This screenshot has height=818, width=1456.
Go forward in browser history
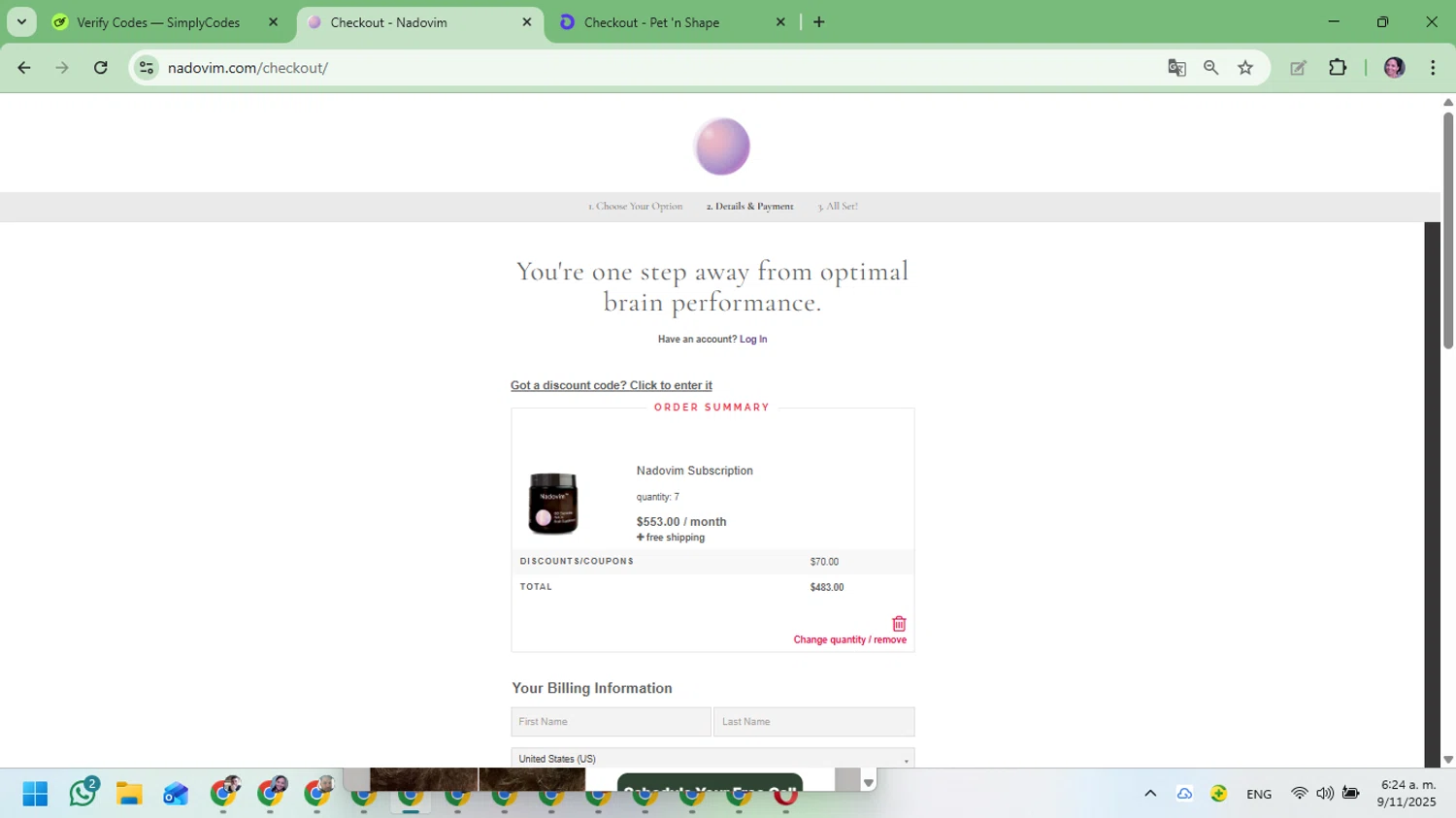pos(62,68)
